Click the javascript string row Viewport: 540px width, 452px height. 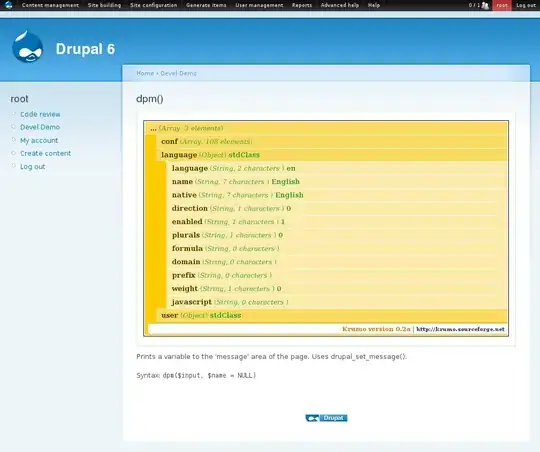(x=337, y=302)
